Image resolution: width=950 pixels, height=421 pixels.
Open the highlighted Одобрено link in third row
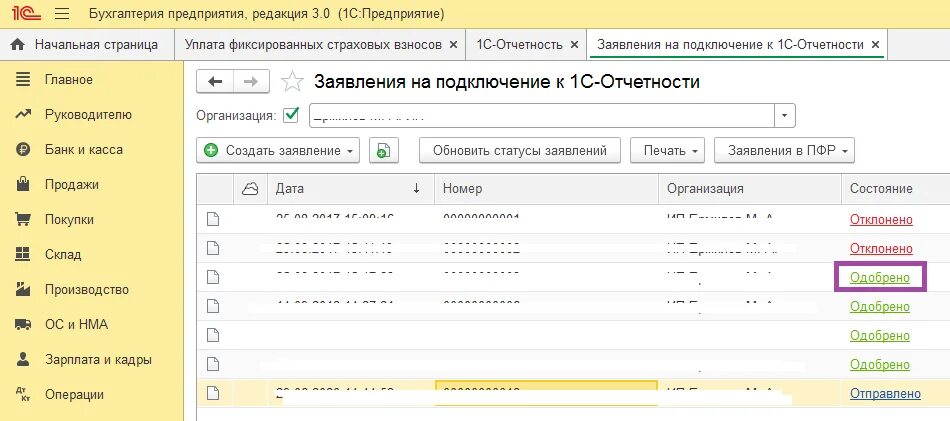(880, 277)
